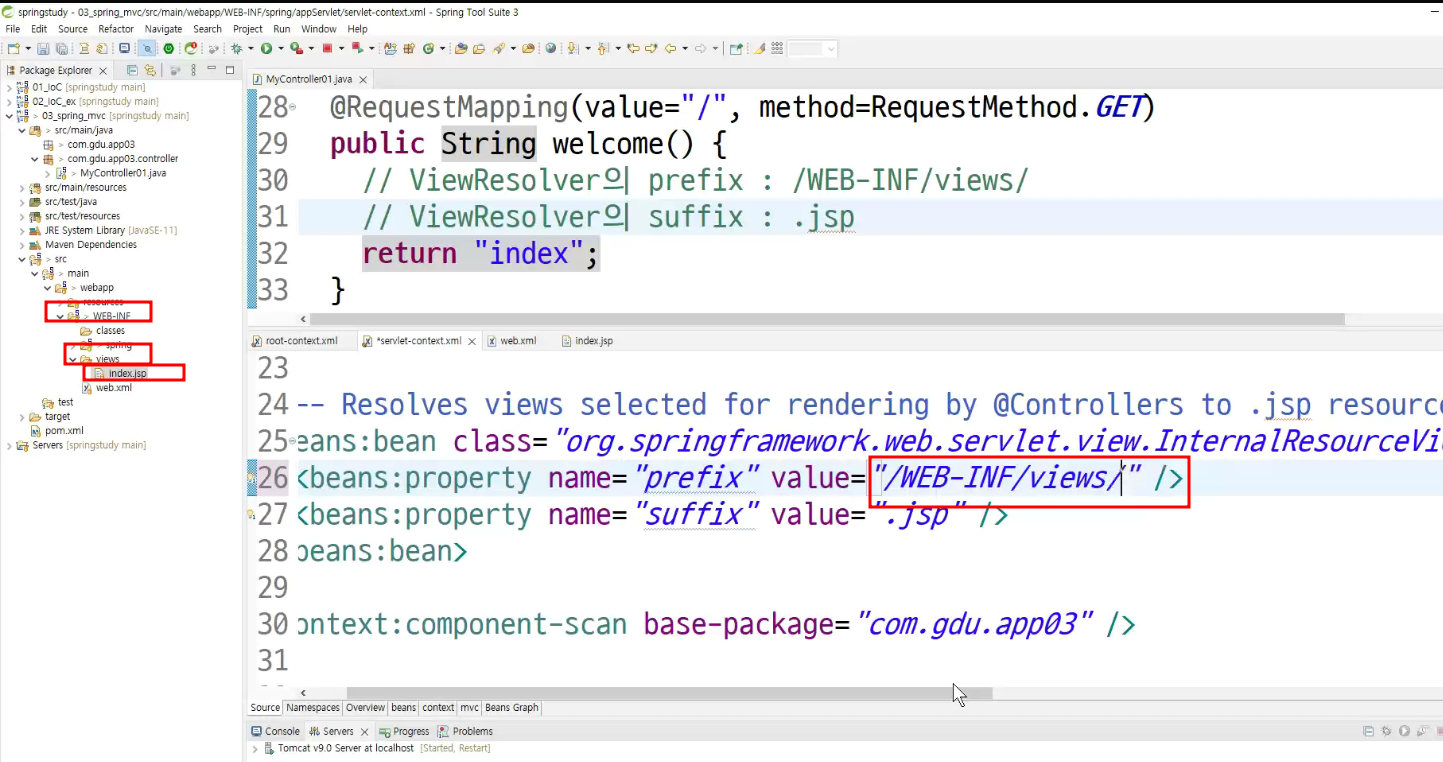Open dropdown arrow next to New icon

coord(28,48)
